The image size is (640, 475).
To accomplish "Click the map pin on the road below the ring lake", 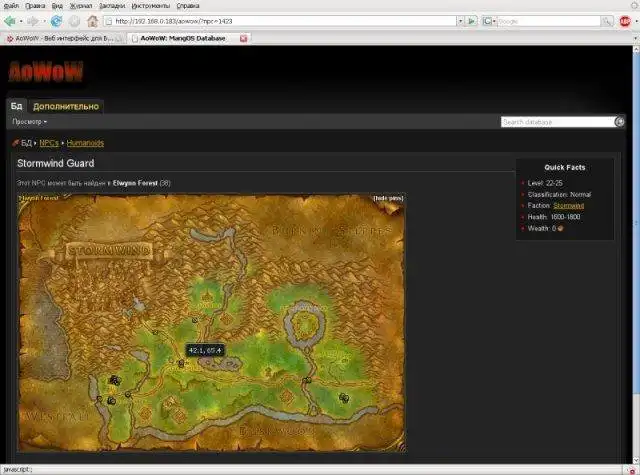I will tap(307, 380).
